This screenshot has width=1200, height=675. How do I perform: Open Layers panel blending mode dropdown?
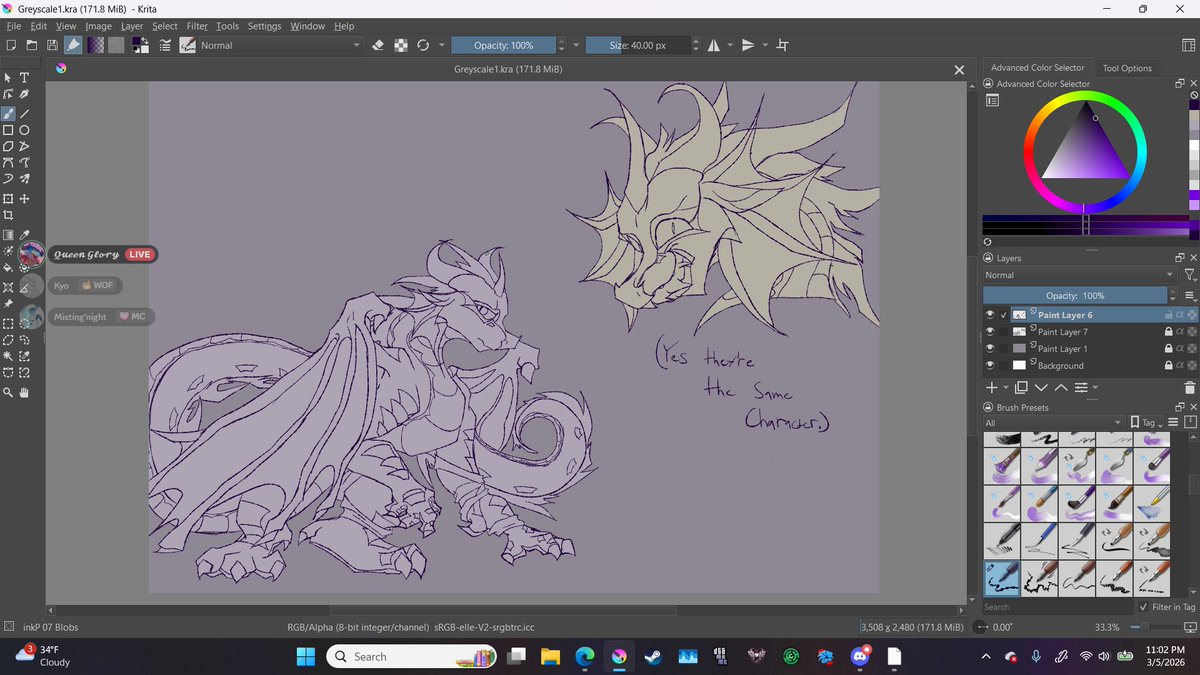point(1080,275)
